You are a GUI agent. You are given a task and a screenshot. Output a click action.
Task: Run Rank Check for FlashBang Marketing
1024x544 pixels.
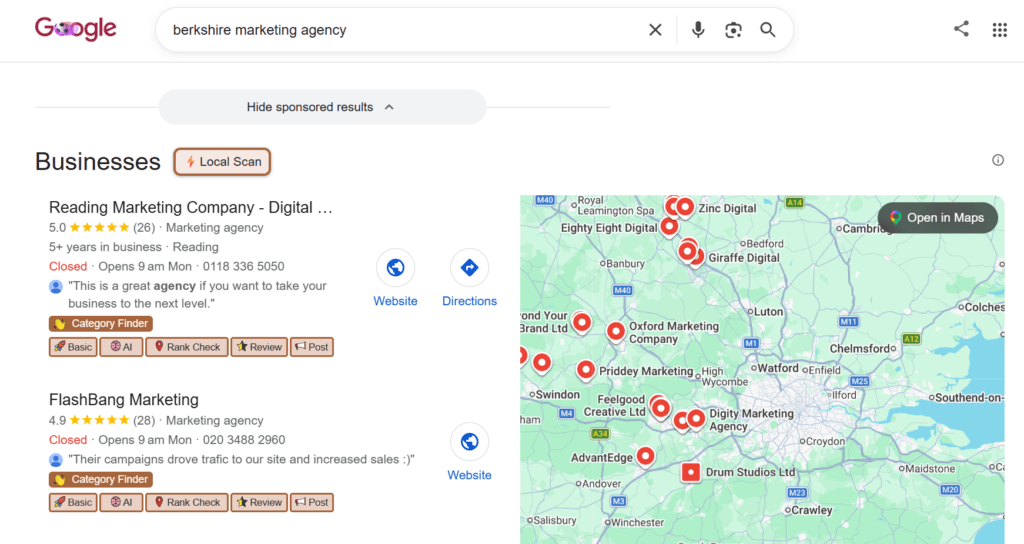[187, 502]
